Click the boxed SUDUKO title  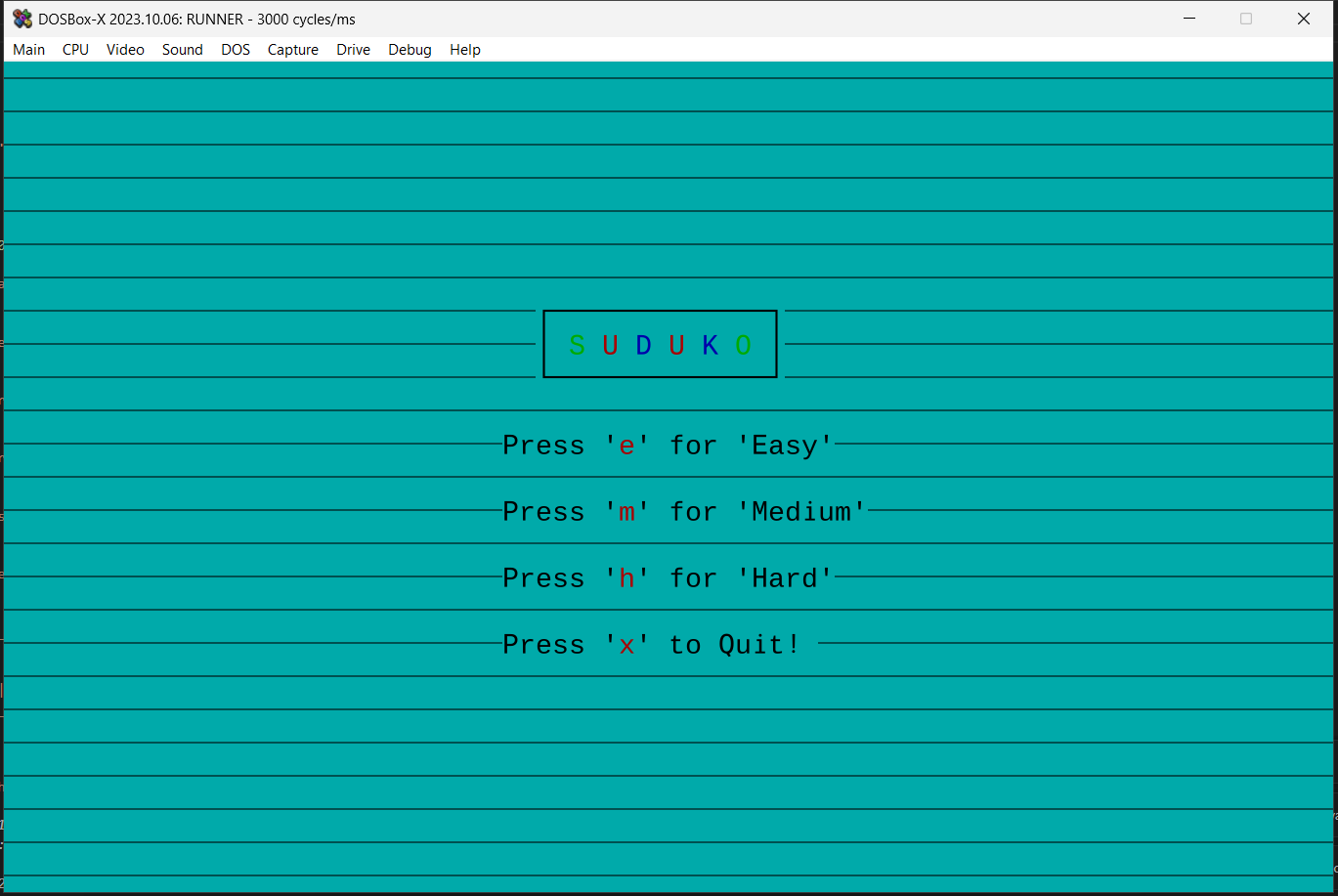point(660,343)
